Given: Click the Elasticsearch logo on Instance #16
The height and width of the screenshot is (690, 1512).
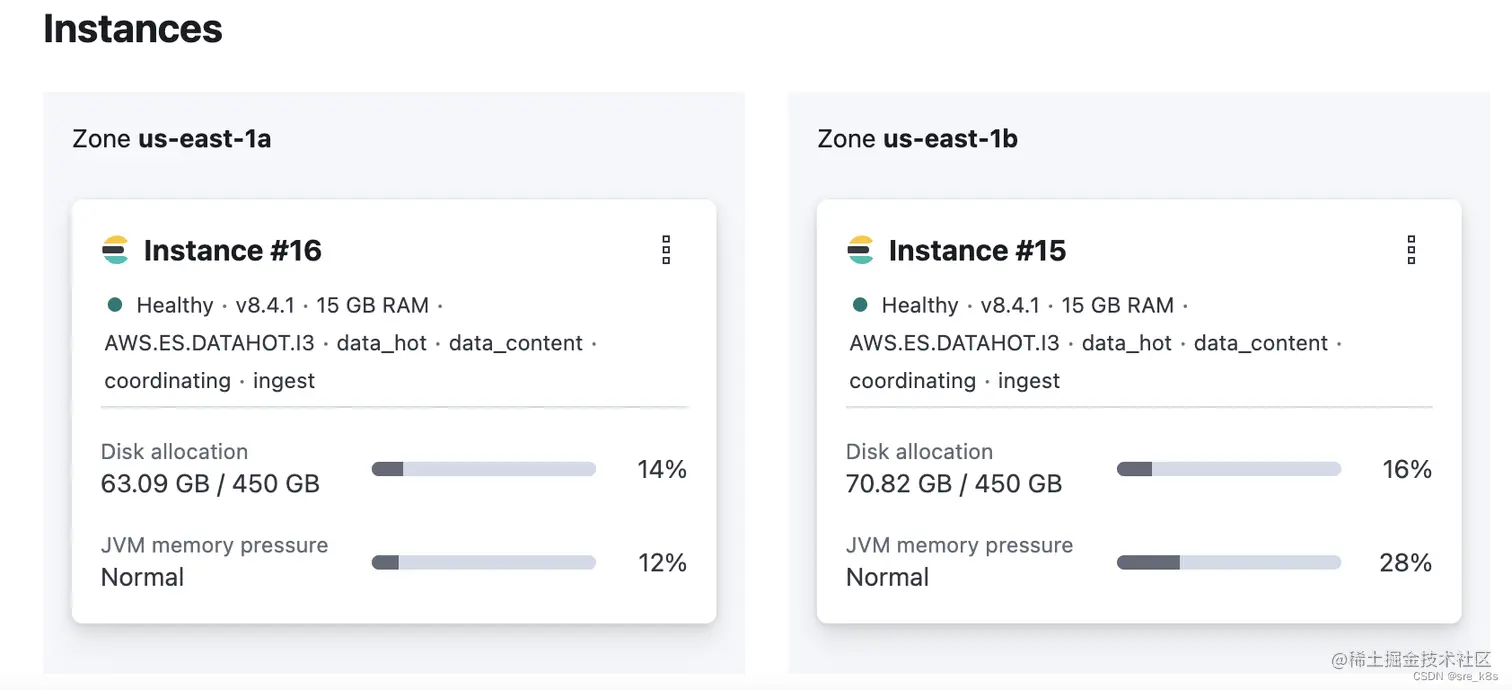Looking at the screenshot, I should tap(116, 250).
